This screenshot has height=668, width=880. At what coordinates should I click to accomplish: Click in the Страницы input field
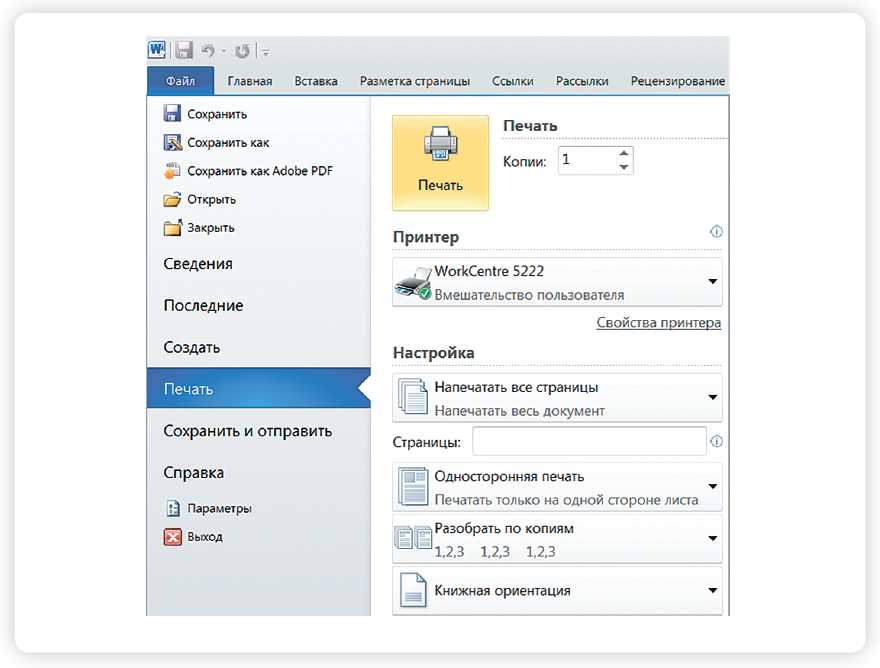[589, 441]
